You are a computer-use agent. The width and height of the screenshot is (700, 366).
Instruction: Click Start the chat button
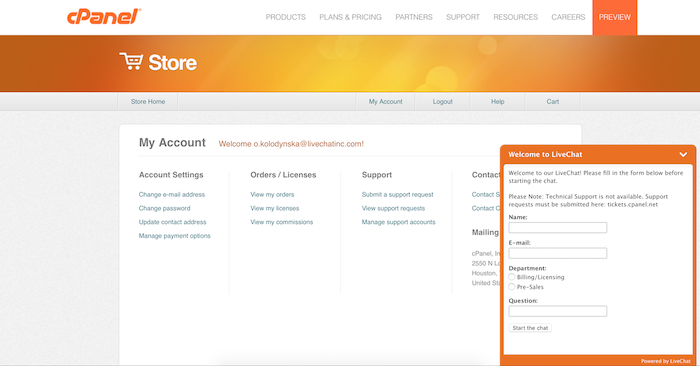pyautogui.click(x=530, y=328)
